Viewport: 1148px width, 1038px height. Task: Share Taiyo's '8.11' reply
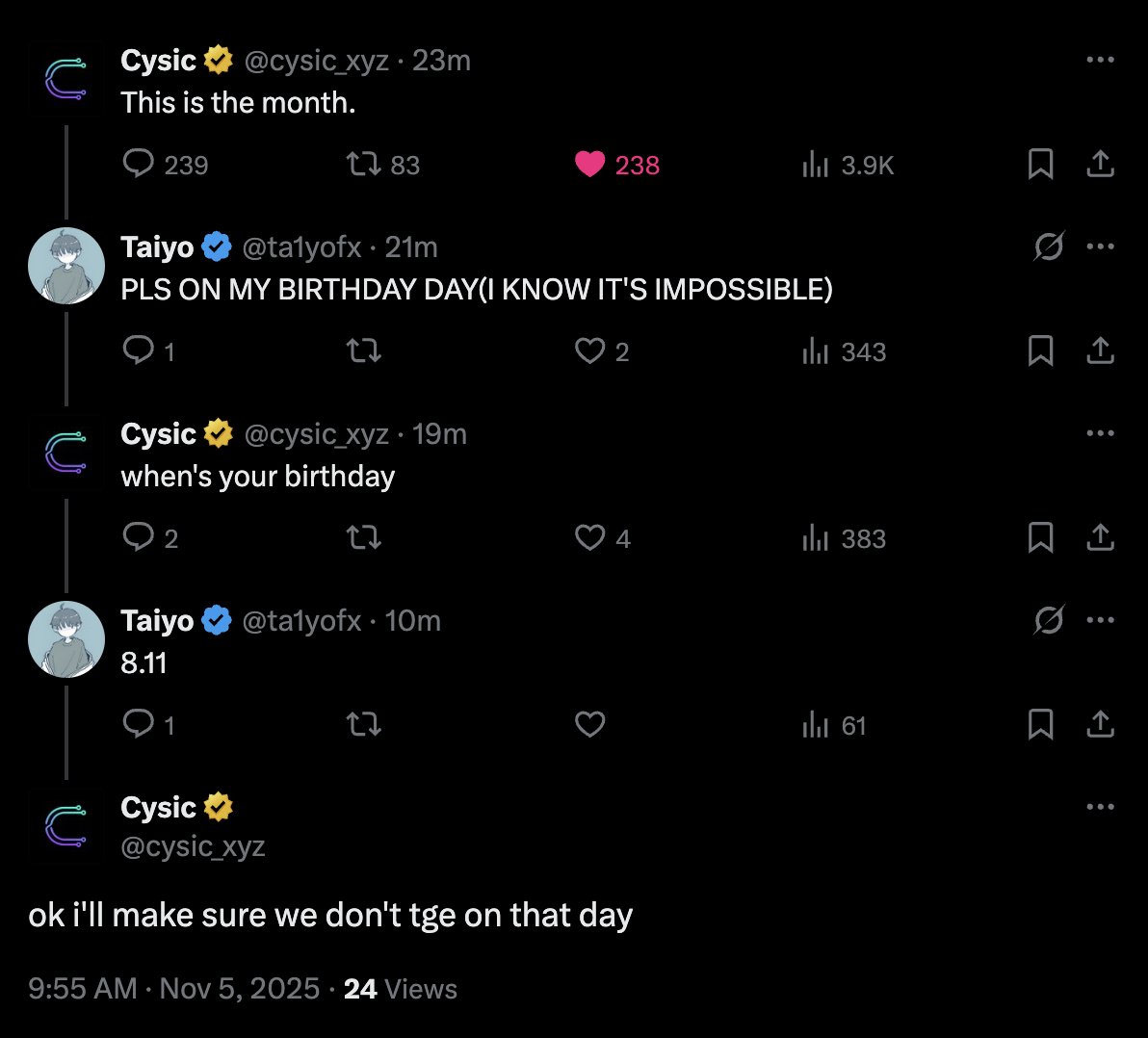click(1100, 724)
